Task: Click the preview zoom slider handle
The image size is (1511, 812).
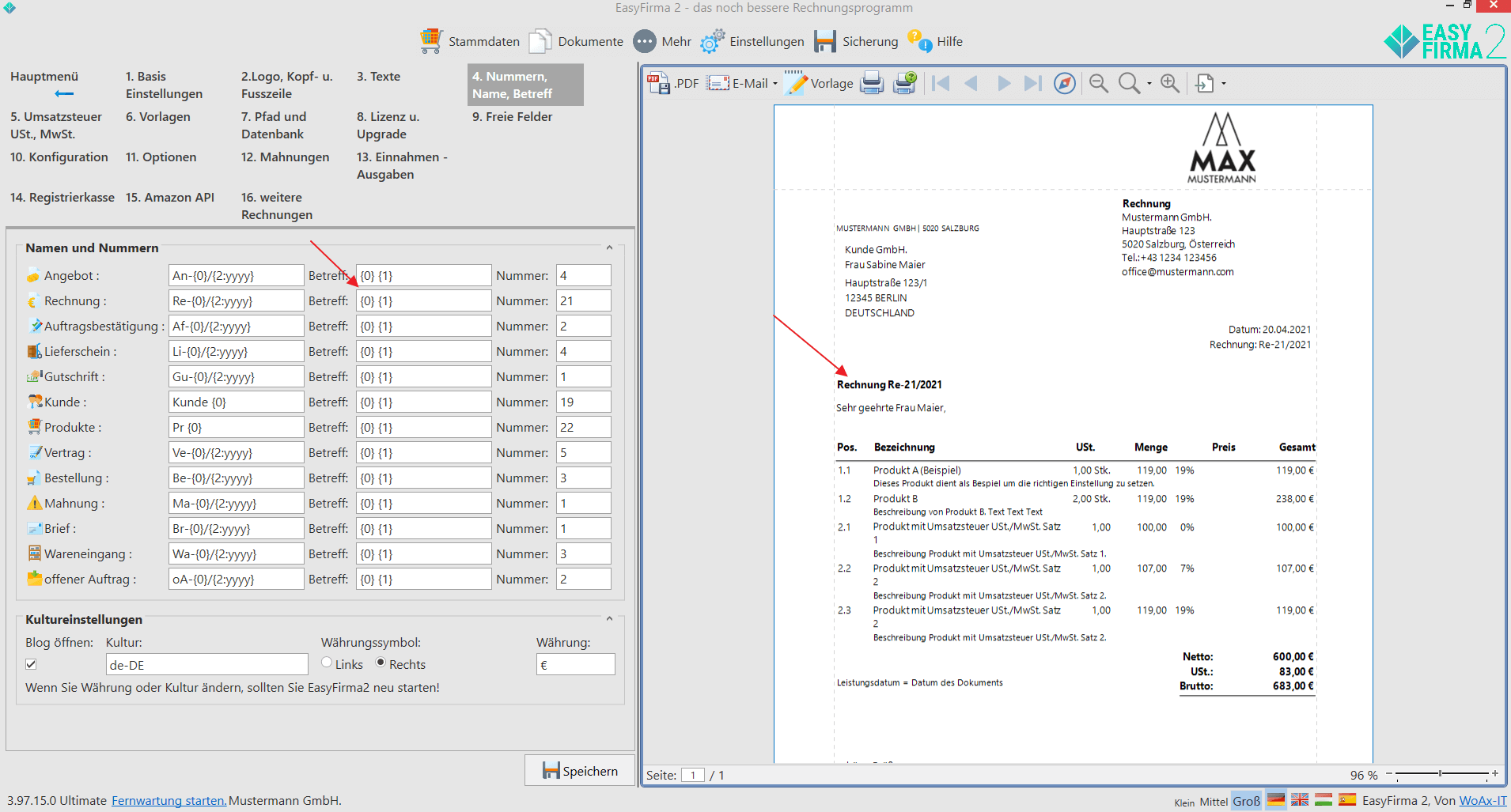Action: 1440,773
